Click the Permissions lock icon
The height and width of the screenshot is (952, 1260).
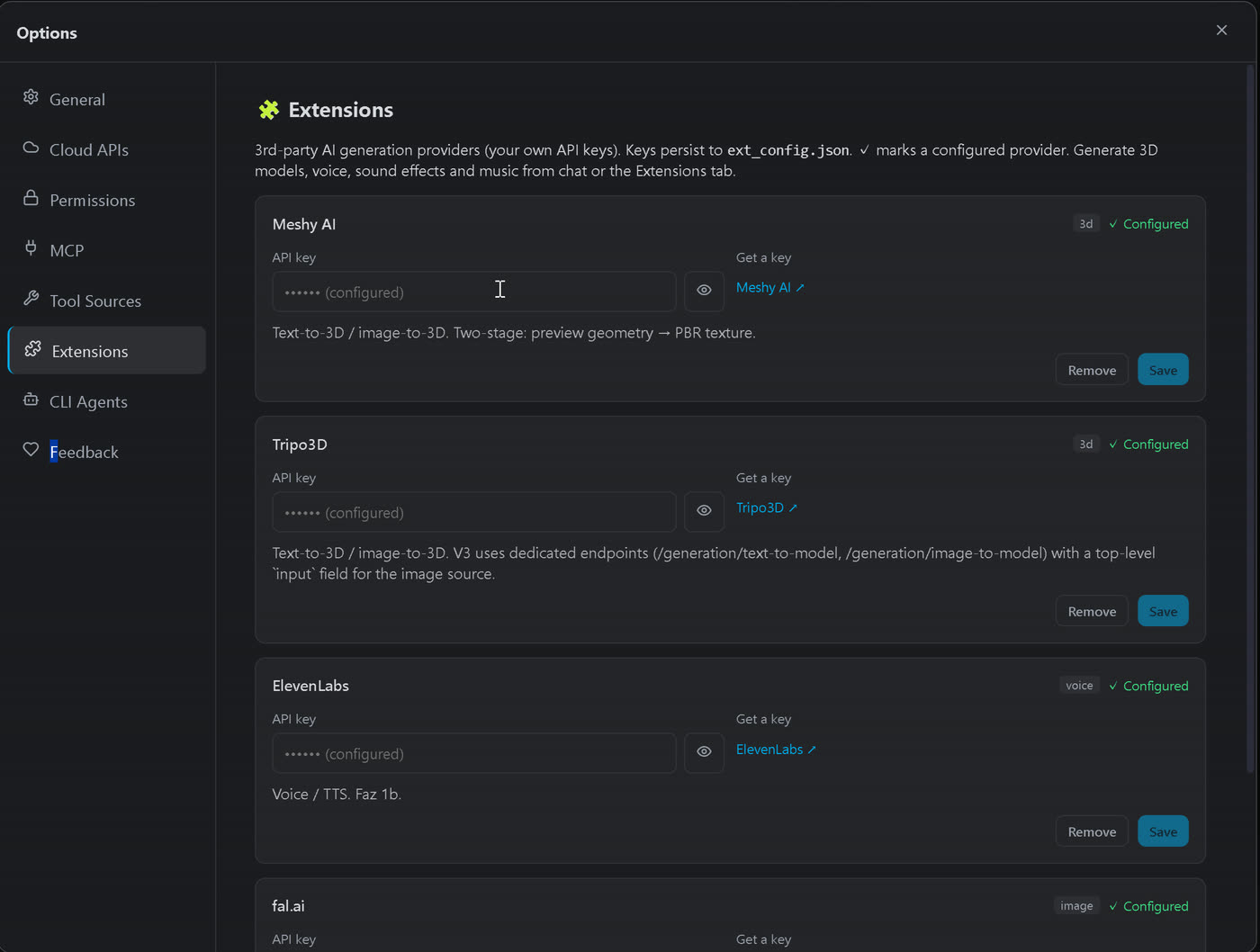(31, 198)
